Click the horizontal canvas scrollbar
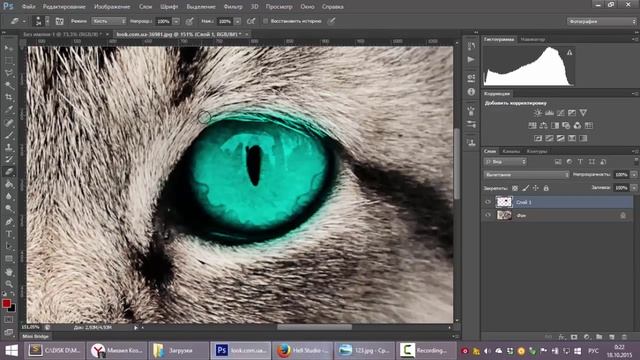 [314, 327]
